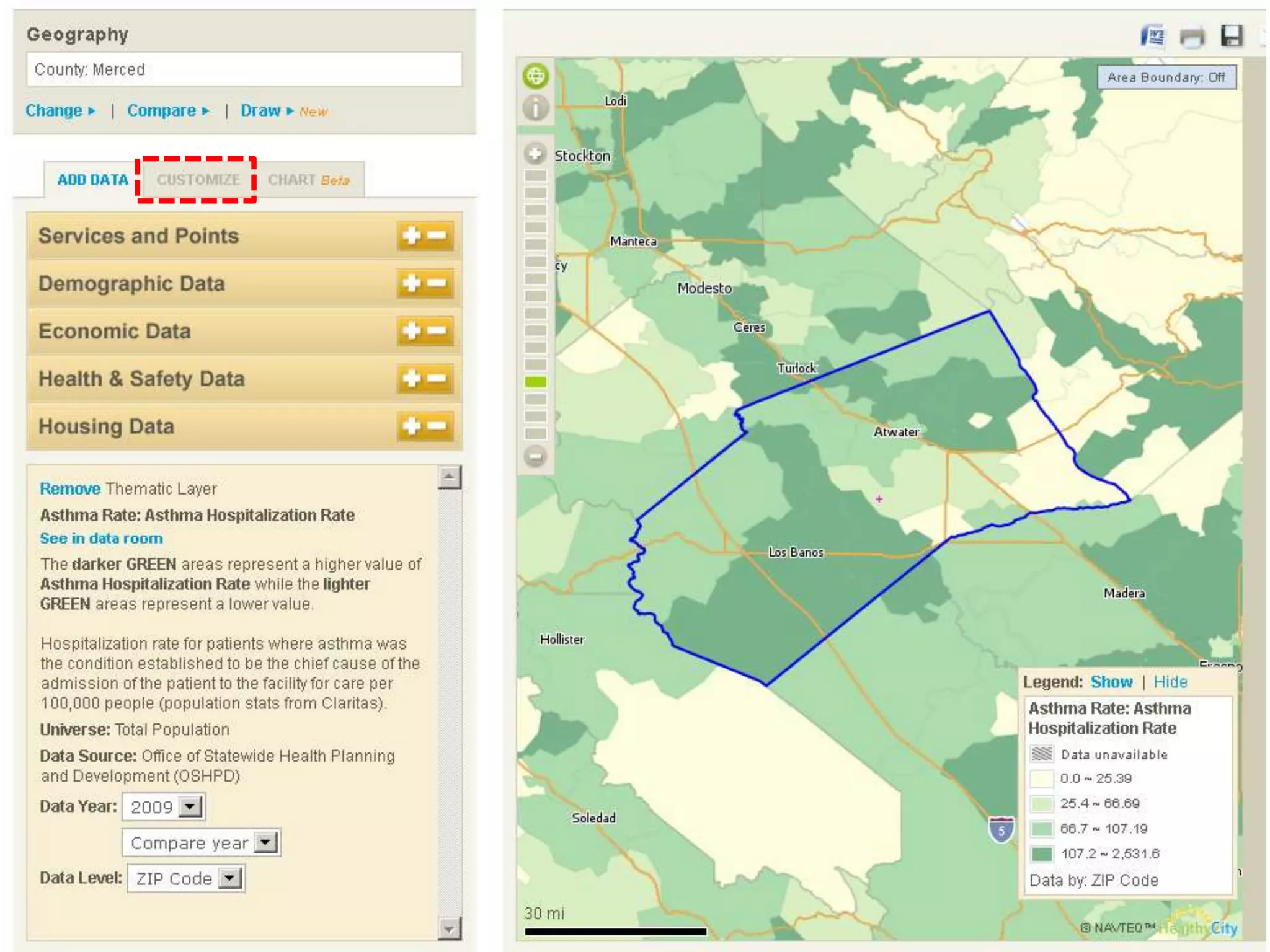
Task: Switch to the CHART Beta tab
Action: tap(308, 180)
